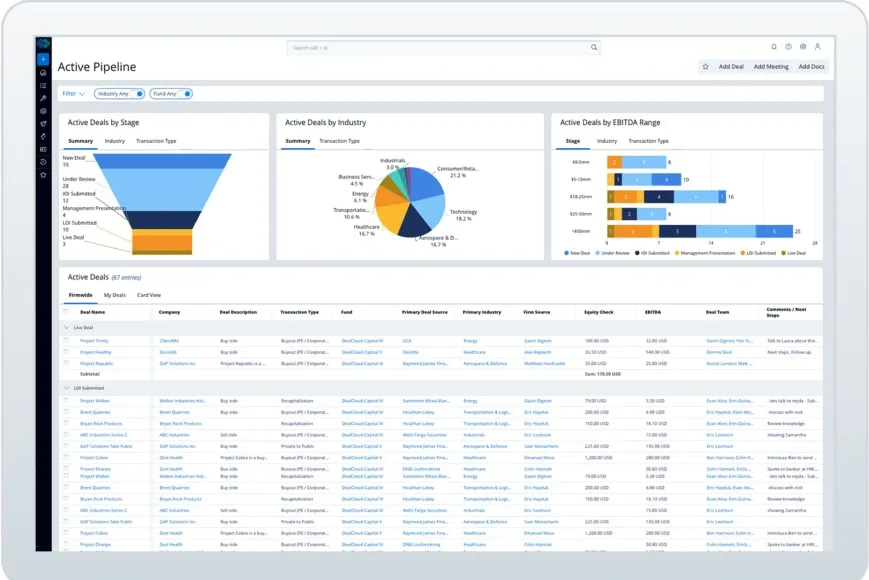The width and height of the screenshot is (869, 580).
Task: Open the Project Republic deal link
Action: point(96,363)
